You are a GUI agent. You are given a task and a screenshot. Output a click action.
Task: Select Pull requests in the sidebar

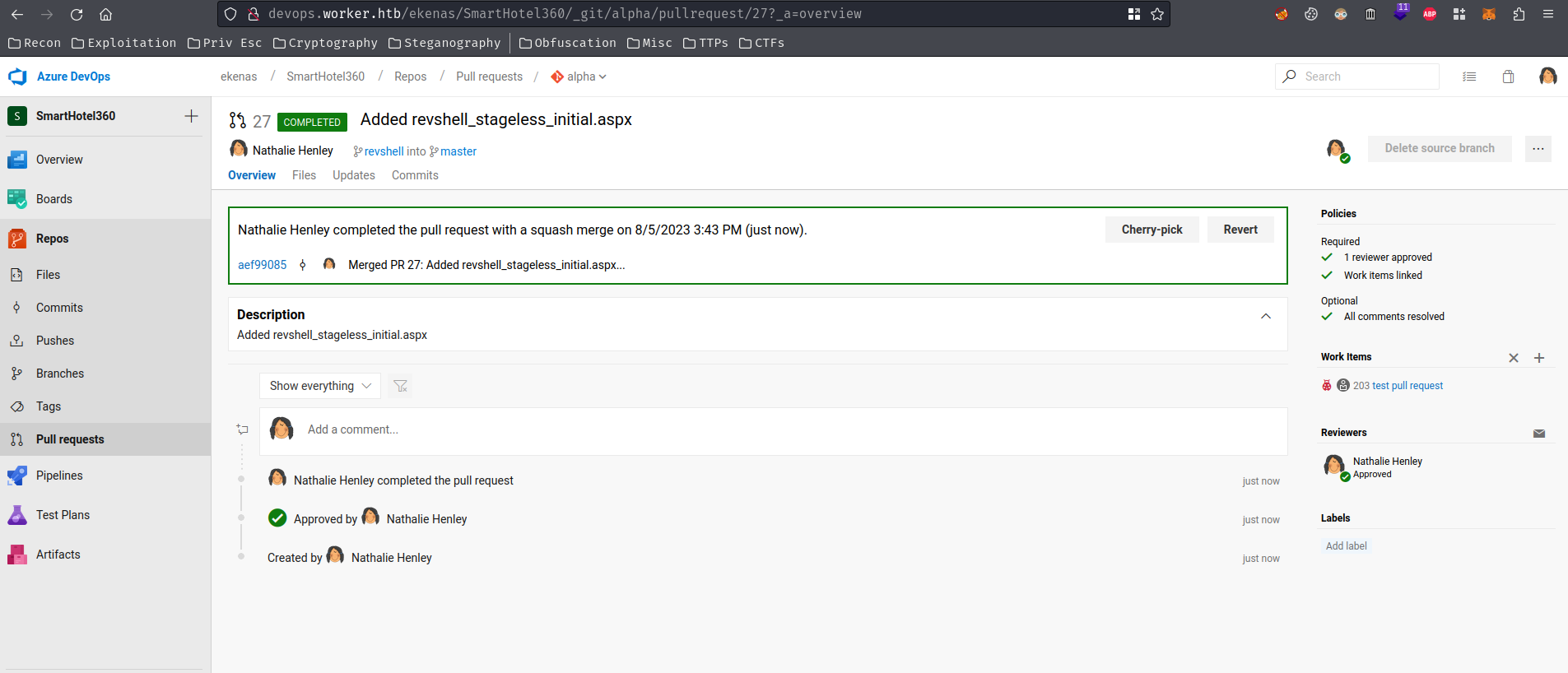pyautogui.click(x=105, y=439)
